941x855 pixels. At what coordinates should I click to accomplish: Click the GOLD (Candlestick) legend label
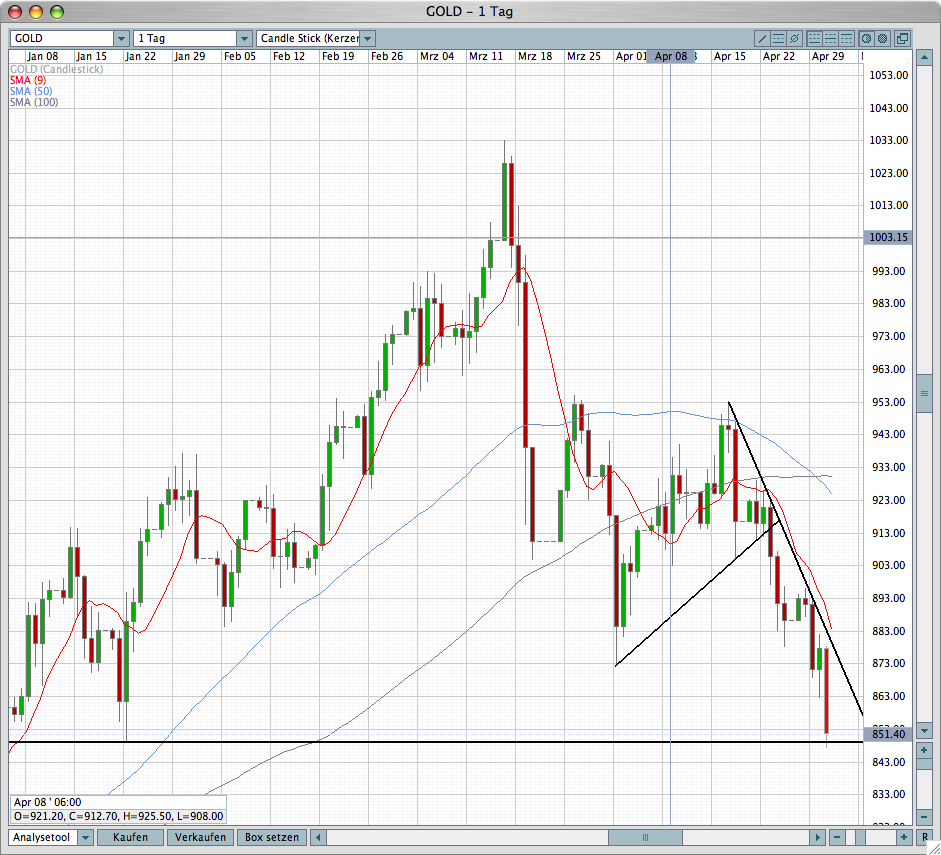click(x=56, y=70)
